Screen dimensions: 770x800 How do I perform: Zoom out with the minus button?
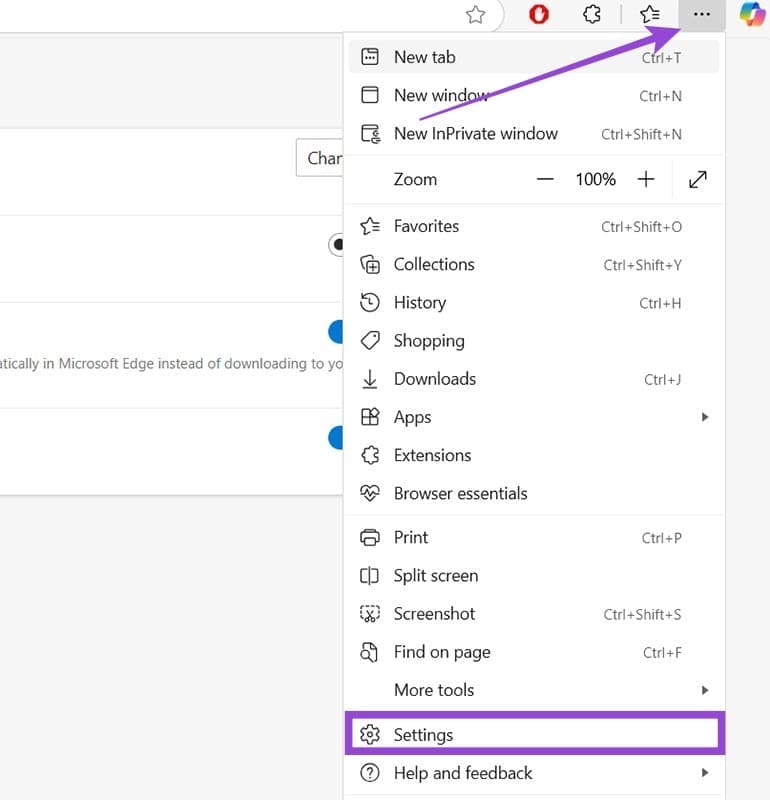545,179
